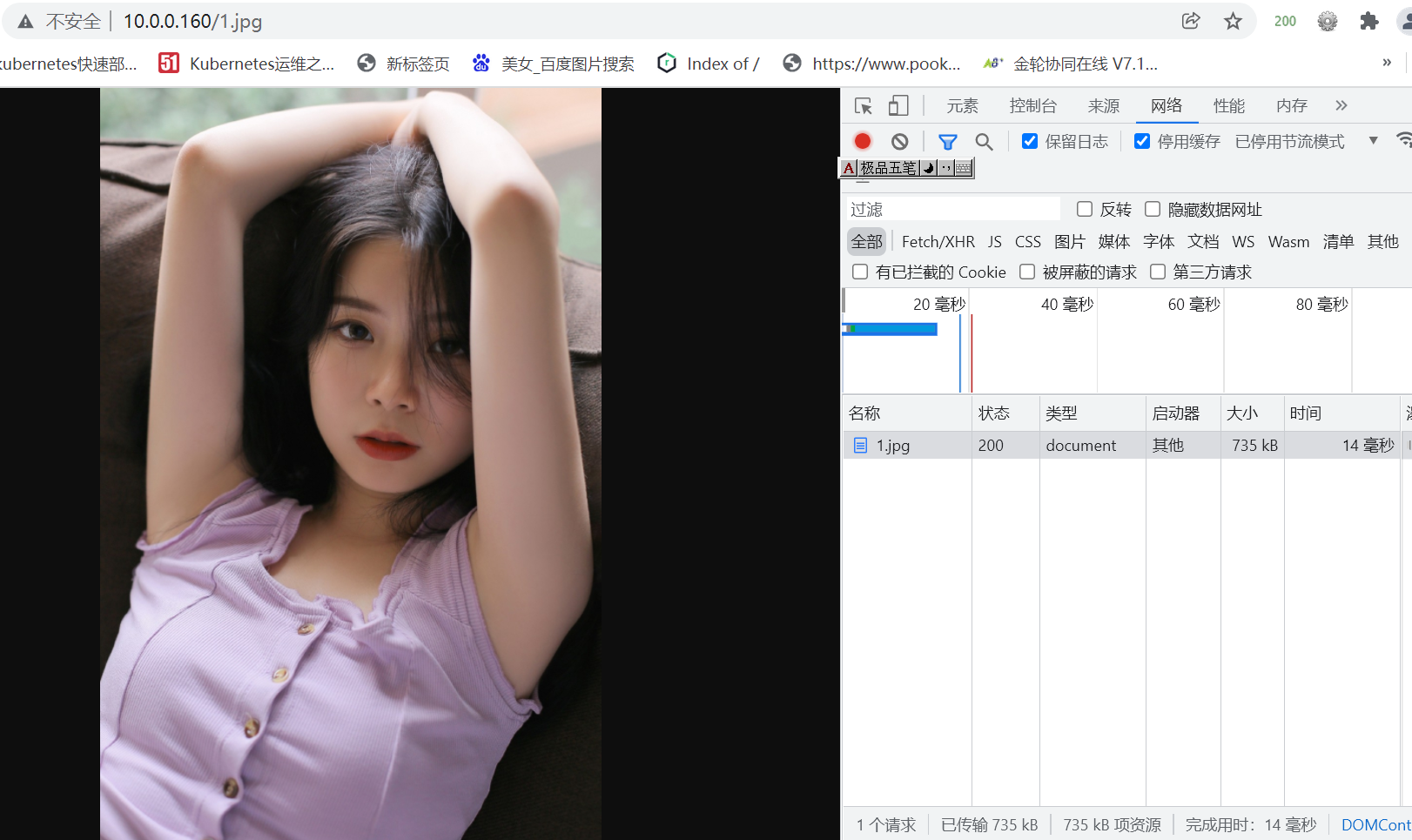
Task: Select the inspect element cursor tool
Action: (x=863, y=105)
